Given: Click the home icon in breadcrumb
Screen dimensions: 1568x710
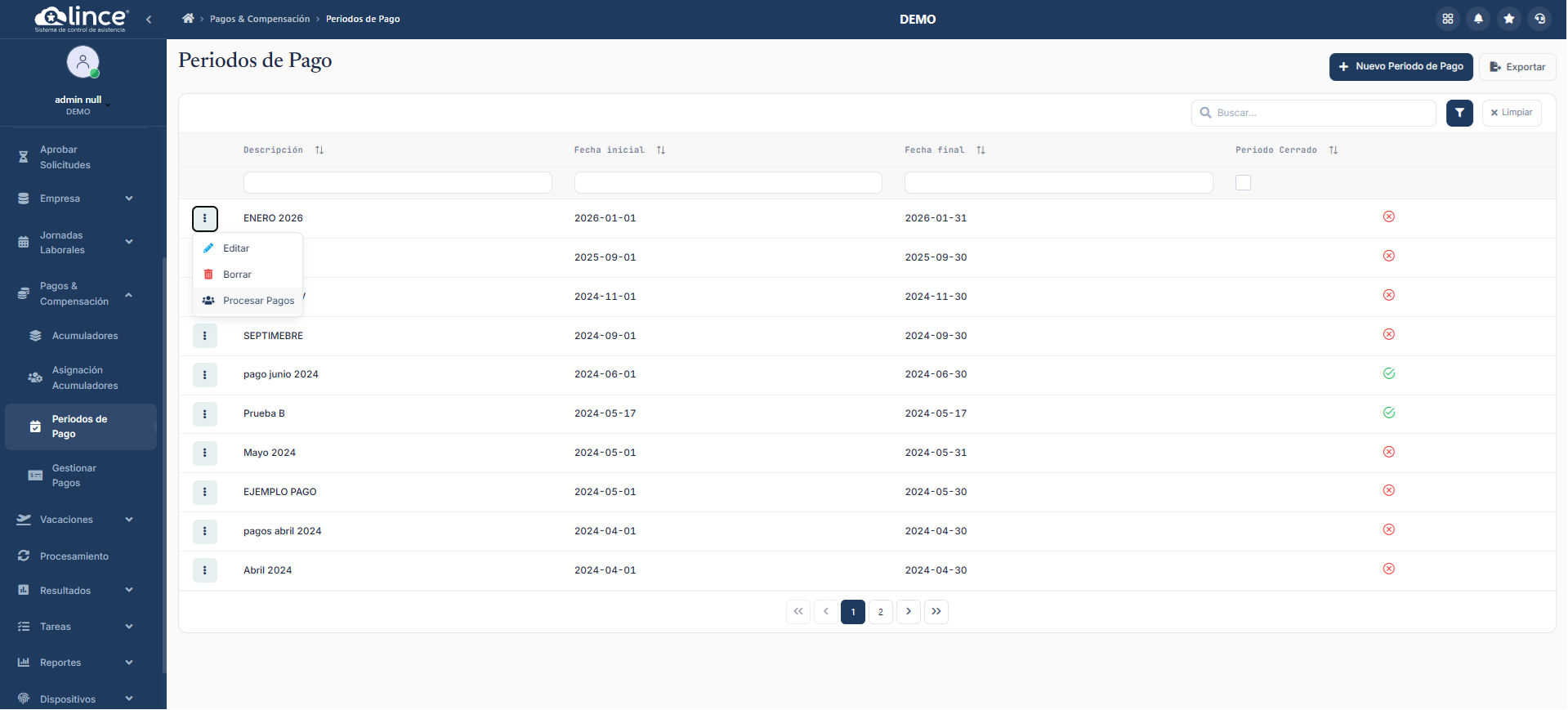Looking at the screenshot, I should click(188, 19).
